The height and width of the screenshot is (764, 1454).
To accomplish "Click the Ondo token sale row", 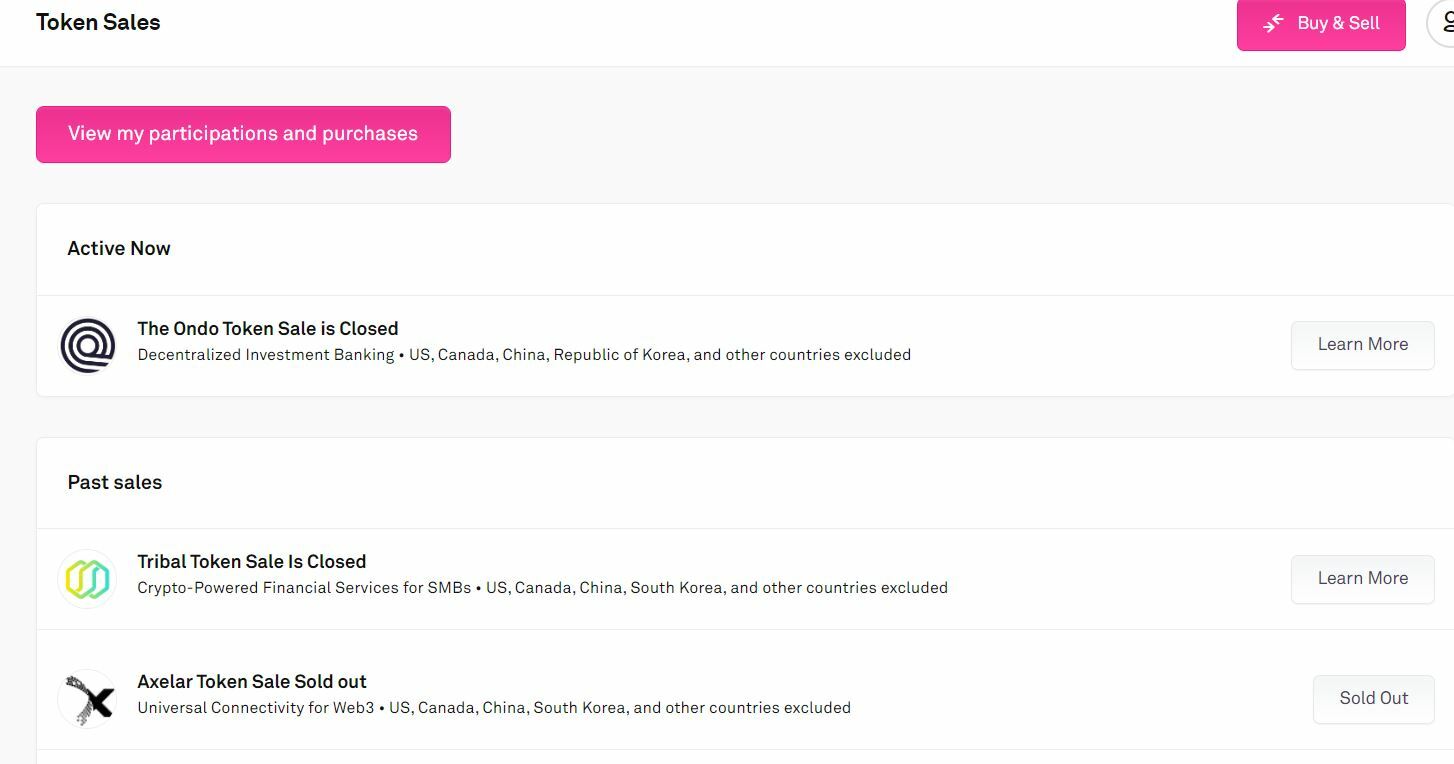I will point(745,346).
